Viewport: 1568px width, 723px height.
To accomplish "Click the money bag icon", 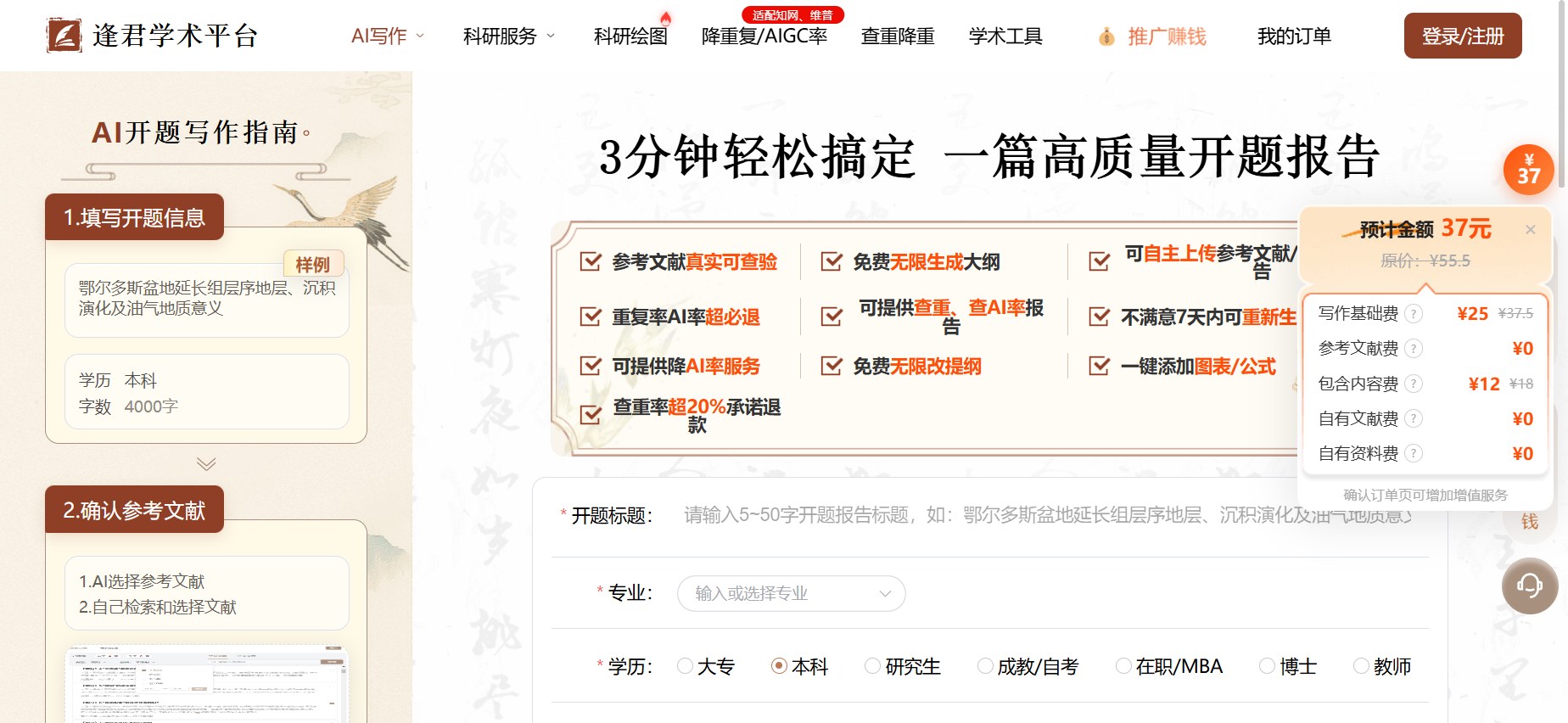I will [1106, 36].
